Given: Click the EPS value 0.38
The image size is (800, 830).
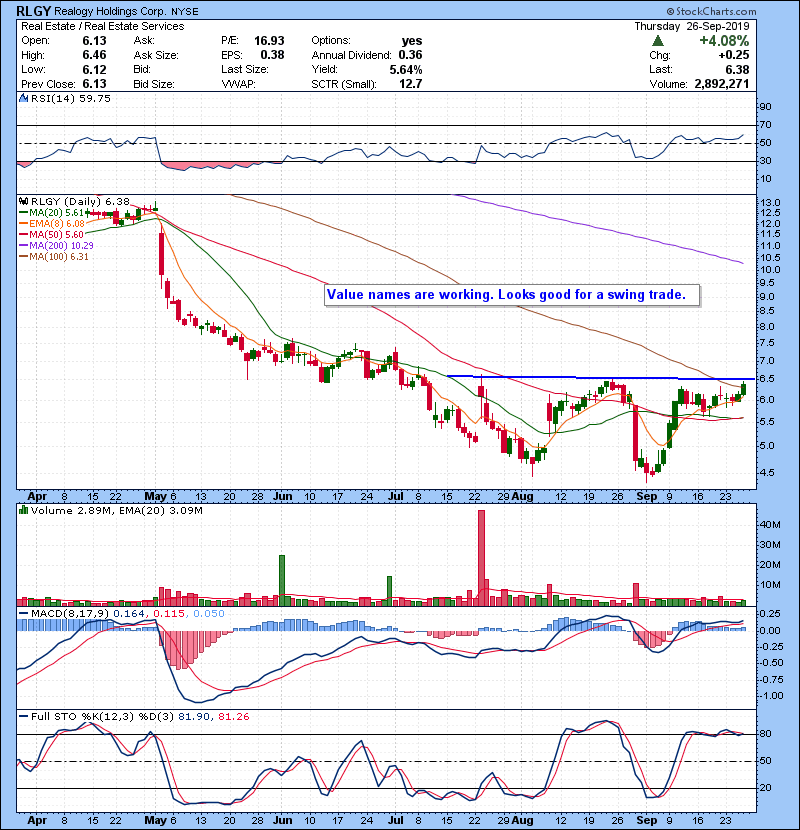Looking at the screenshot, I should point(272,55).
